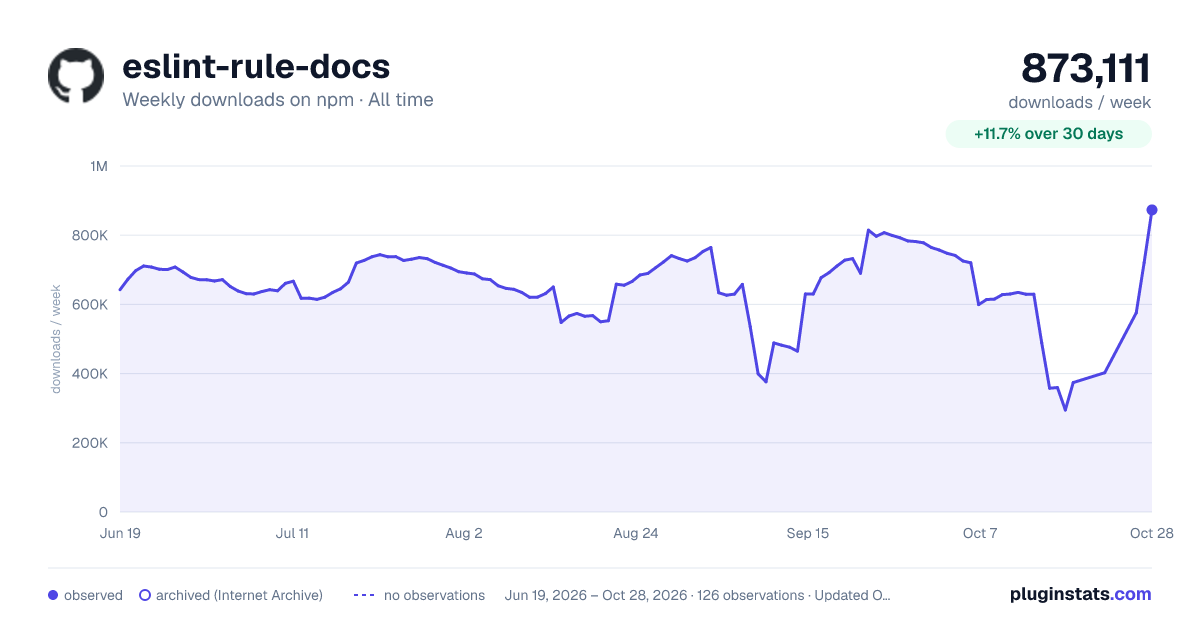Click the 200K y-axis label

(x=91, y=443)
